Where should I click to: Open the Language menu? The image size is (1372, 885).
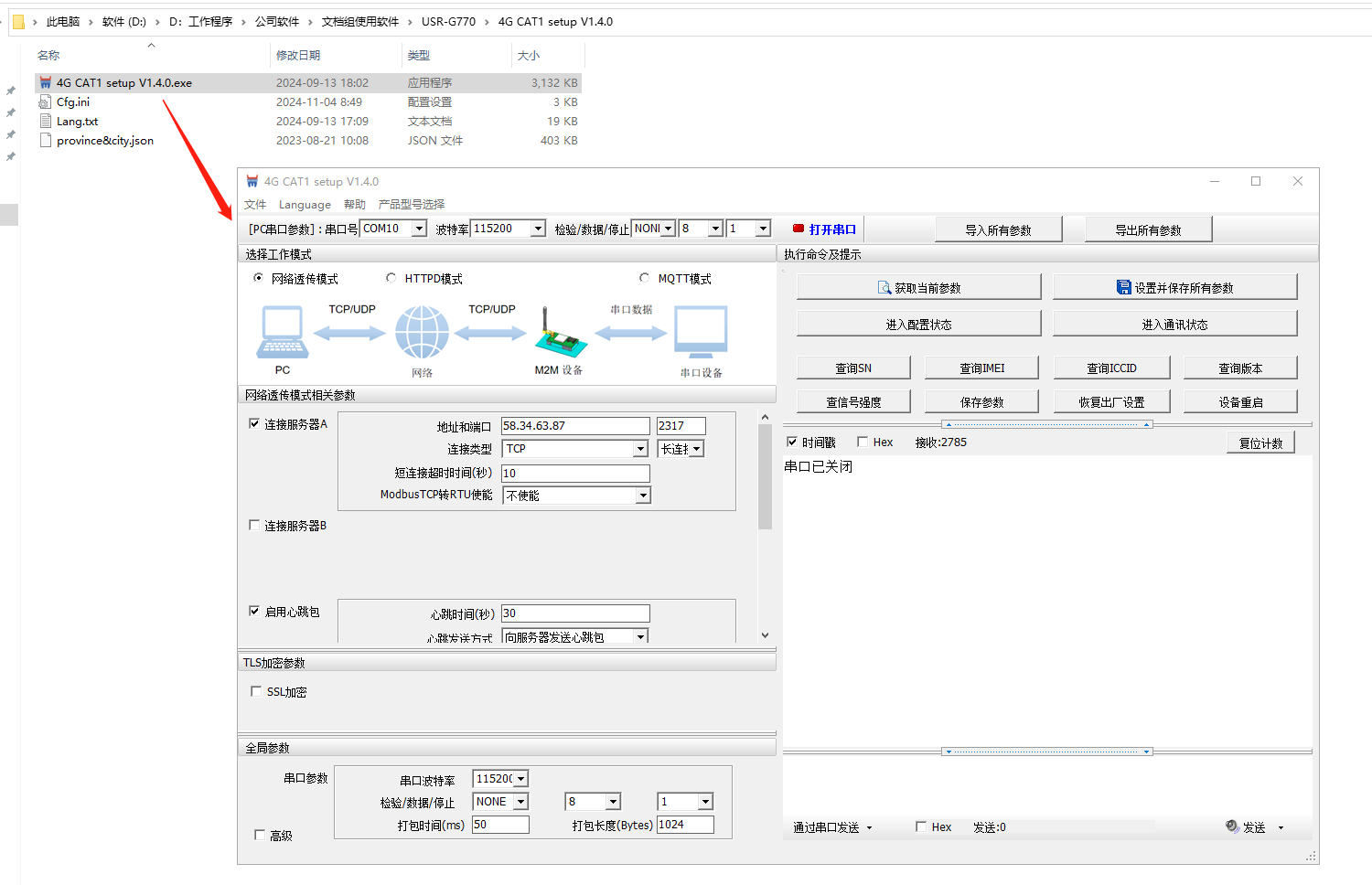coord(305,205)
